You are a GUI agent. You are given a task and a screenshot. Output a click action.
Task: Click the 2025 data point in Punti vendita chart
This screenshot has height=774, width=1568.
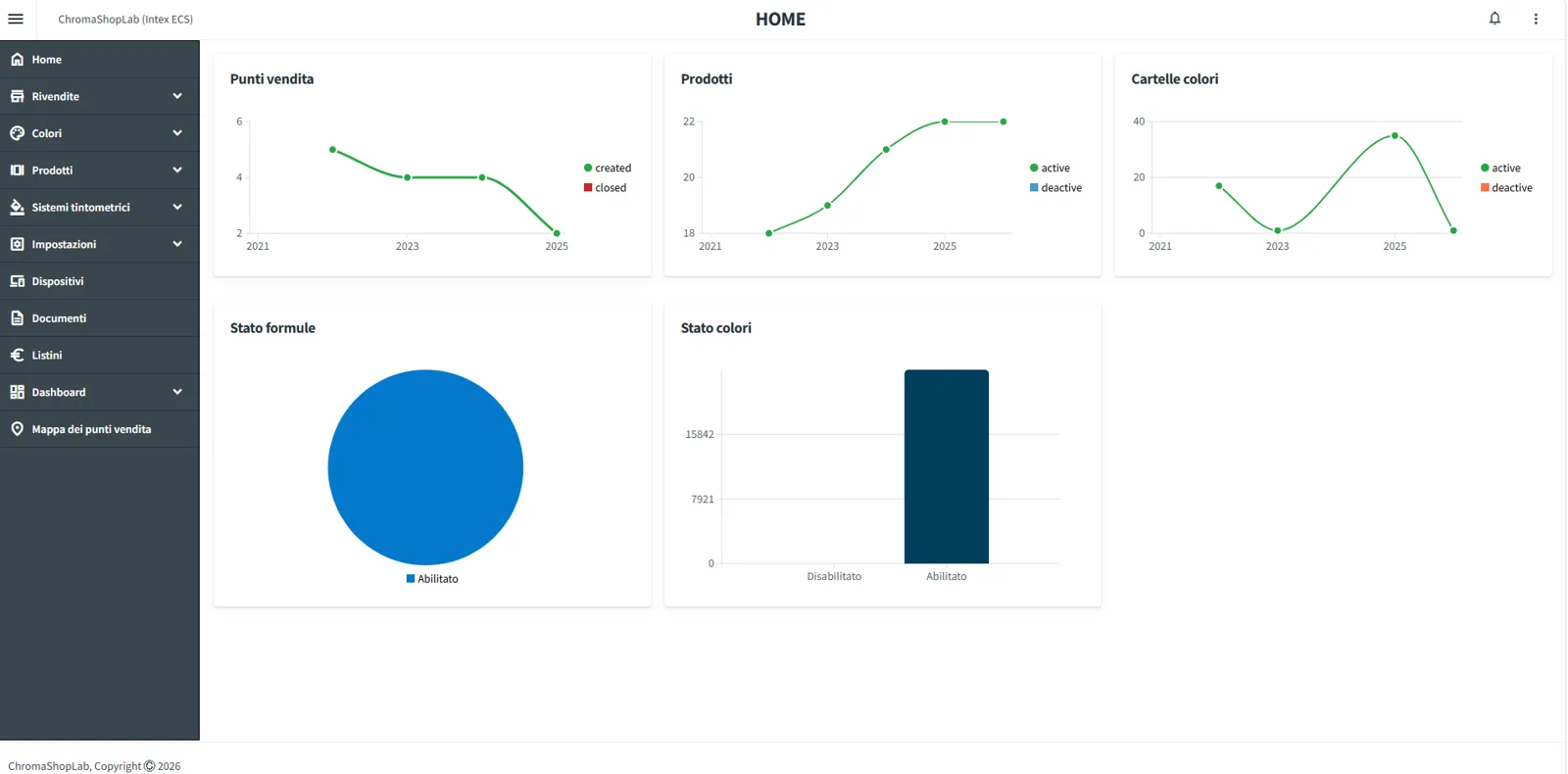(x=557, y=233)
